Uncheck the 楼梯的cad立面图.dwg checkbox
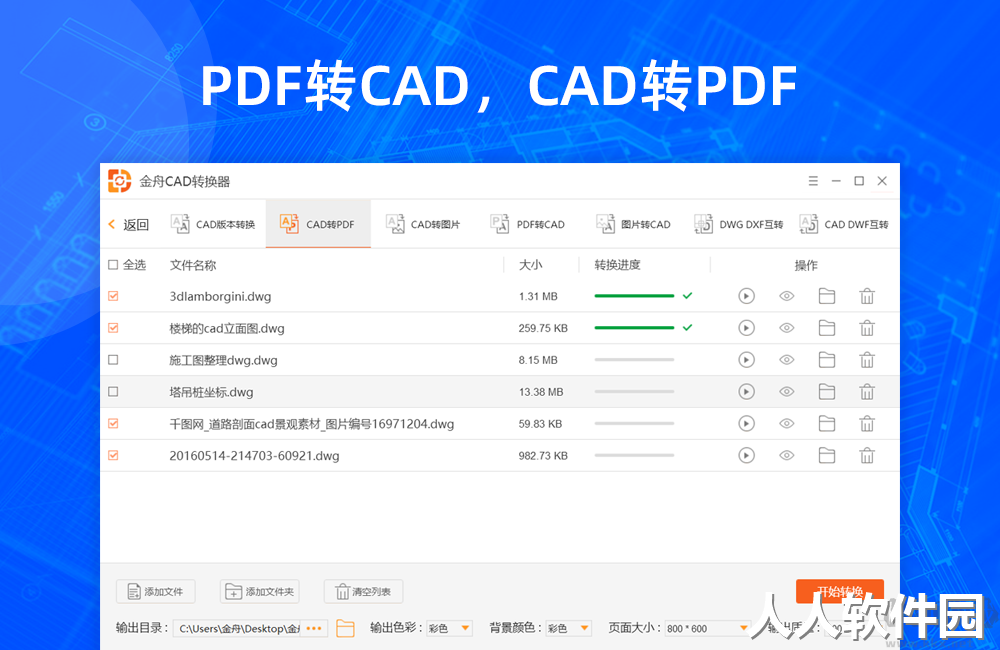 click(x=113, y=328)
